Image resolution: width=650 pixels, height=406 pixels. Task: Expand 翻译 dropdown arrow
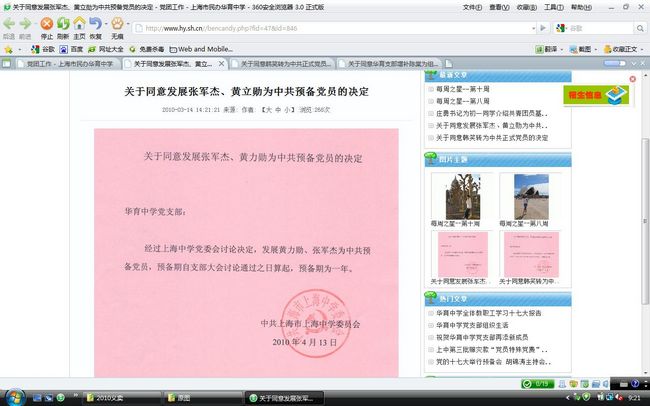562,50
